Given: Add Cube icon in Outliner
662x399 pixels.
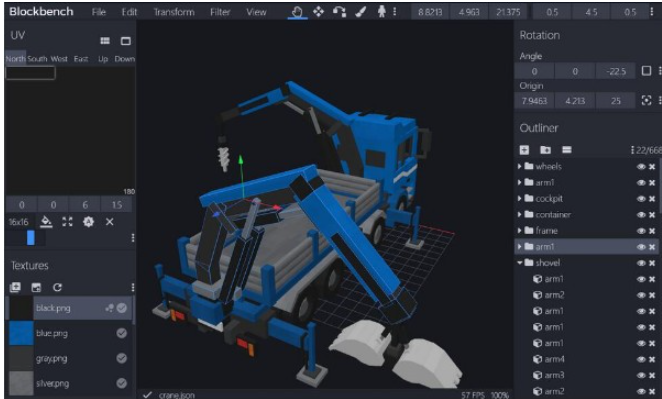Looking at the screenshot, I should [x=524, y=150].
